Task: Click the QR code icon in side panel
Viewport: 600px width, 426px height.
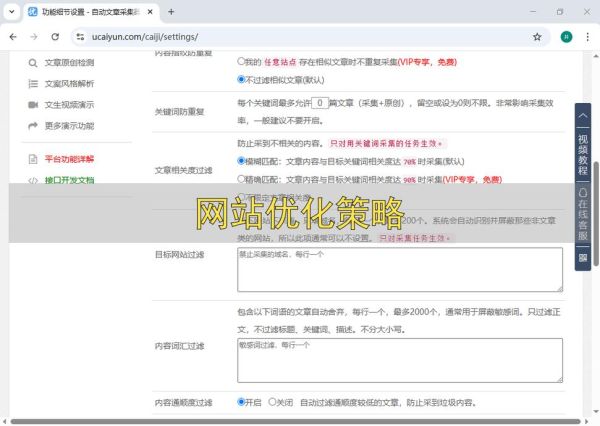Action: pos(583,258)
